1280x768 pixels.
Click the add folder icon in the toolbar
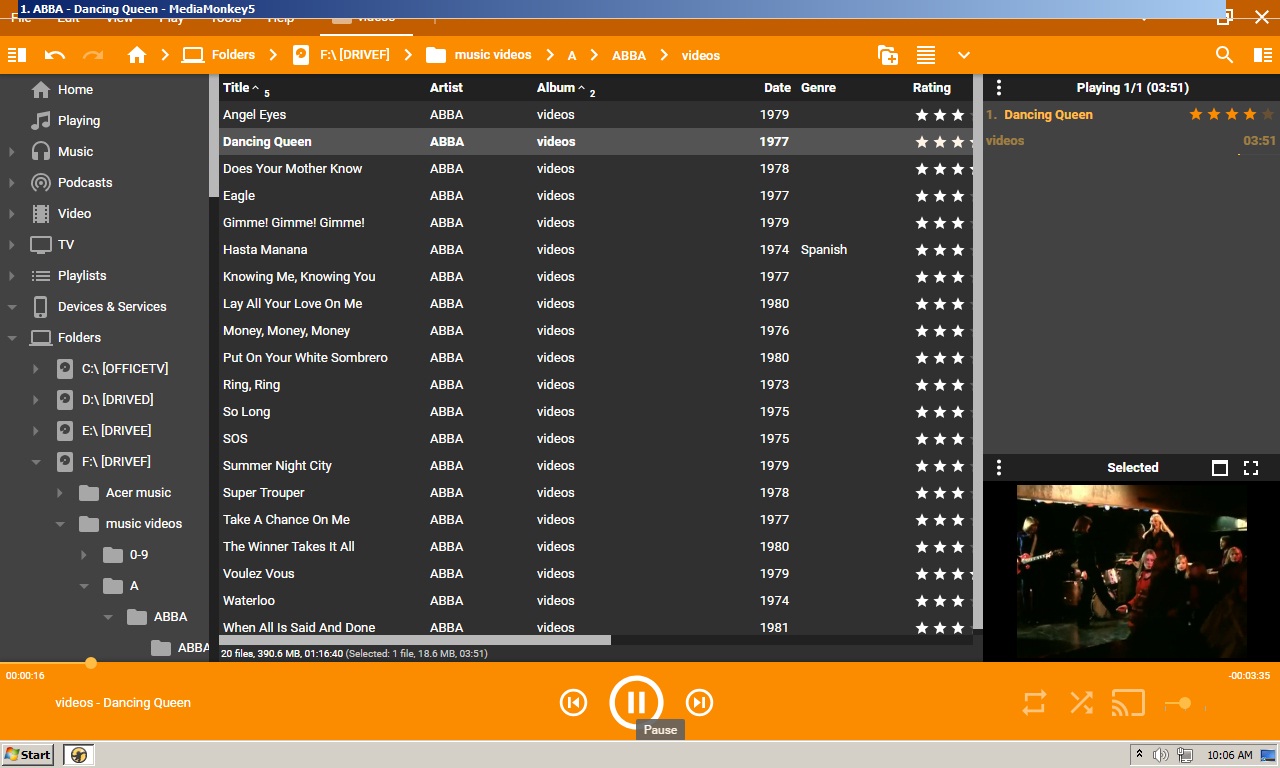tap(887, 55)
